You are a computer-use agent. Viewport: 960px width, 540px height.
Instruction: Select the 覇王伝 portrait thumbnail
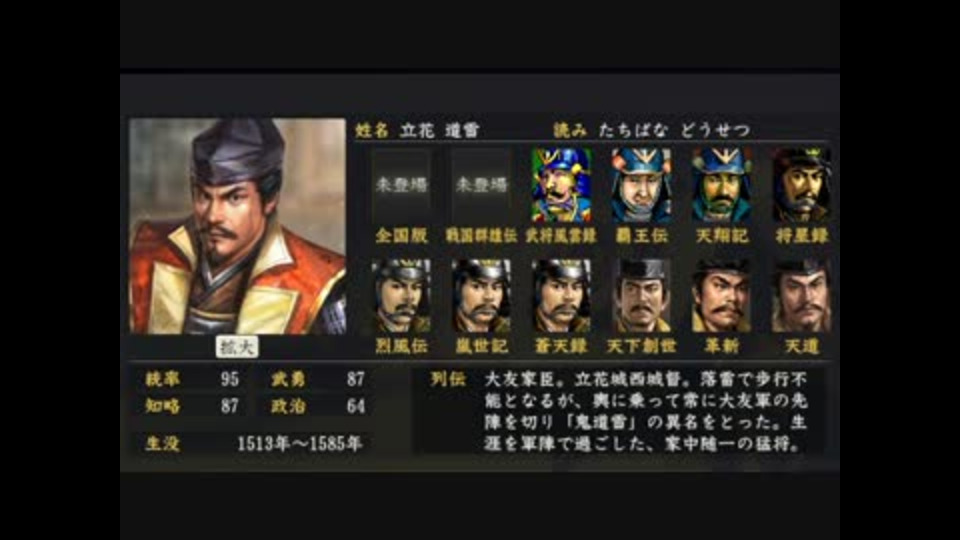click(641, 185)
